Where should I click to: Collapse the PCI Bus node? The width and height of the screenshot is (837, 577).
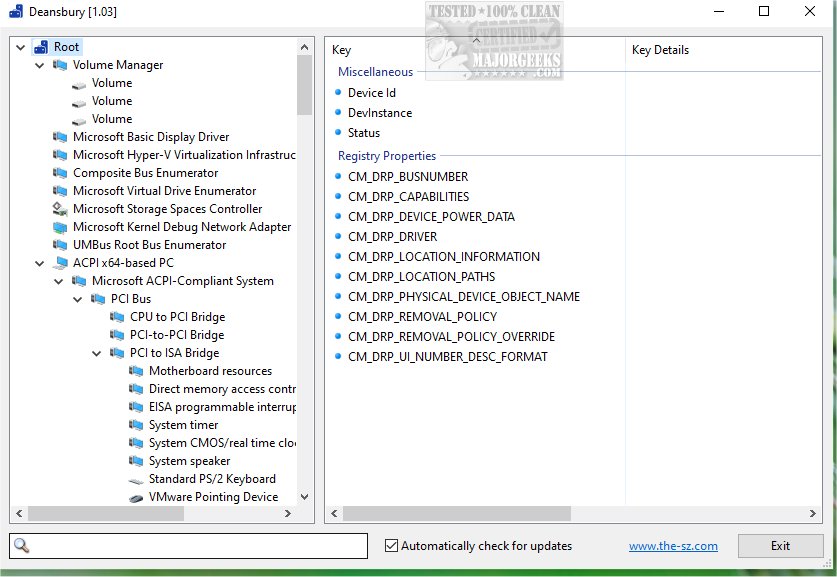(x=78, y=300)
